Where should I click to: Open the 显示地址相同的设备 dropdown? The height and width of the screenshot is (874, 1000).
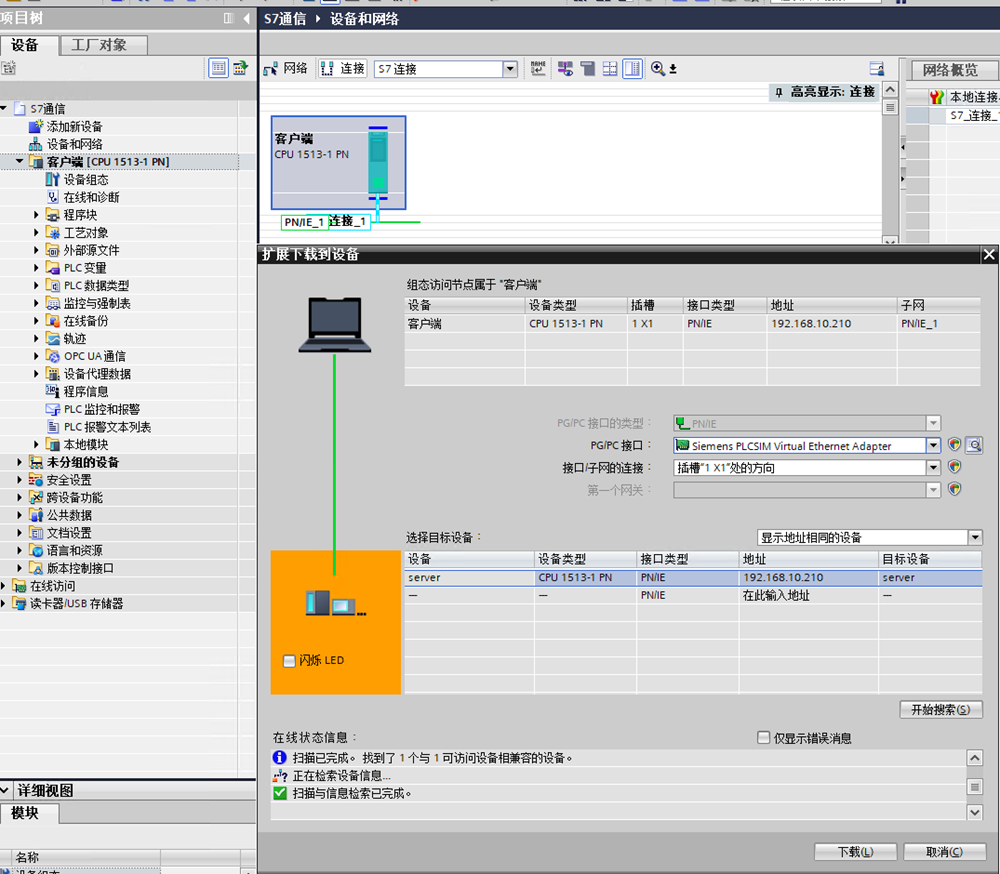(x=975, y=538)
